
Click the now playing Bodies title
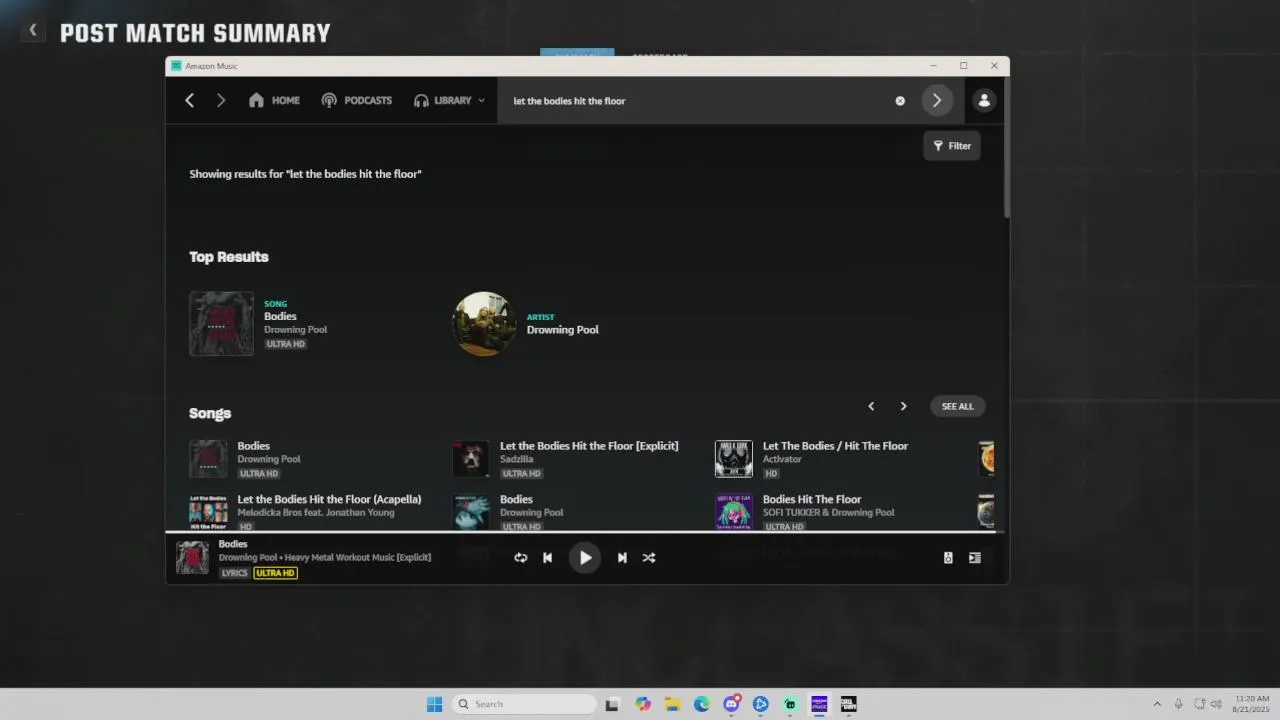click(233, 544)
